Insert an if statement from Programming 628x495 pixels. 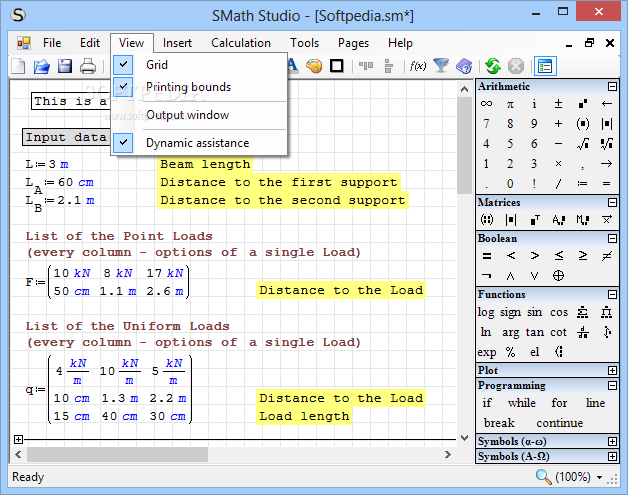(x=487, y=403)
